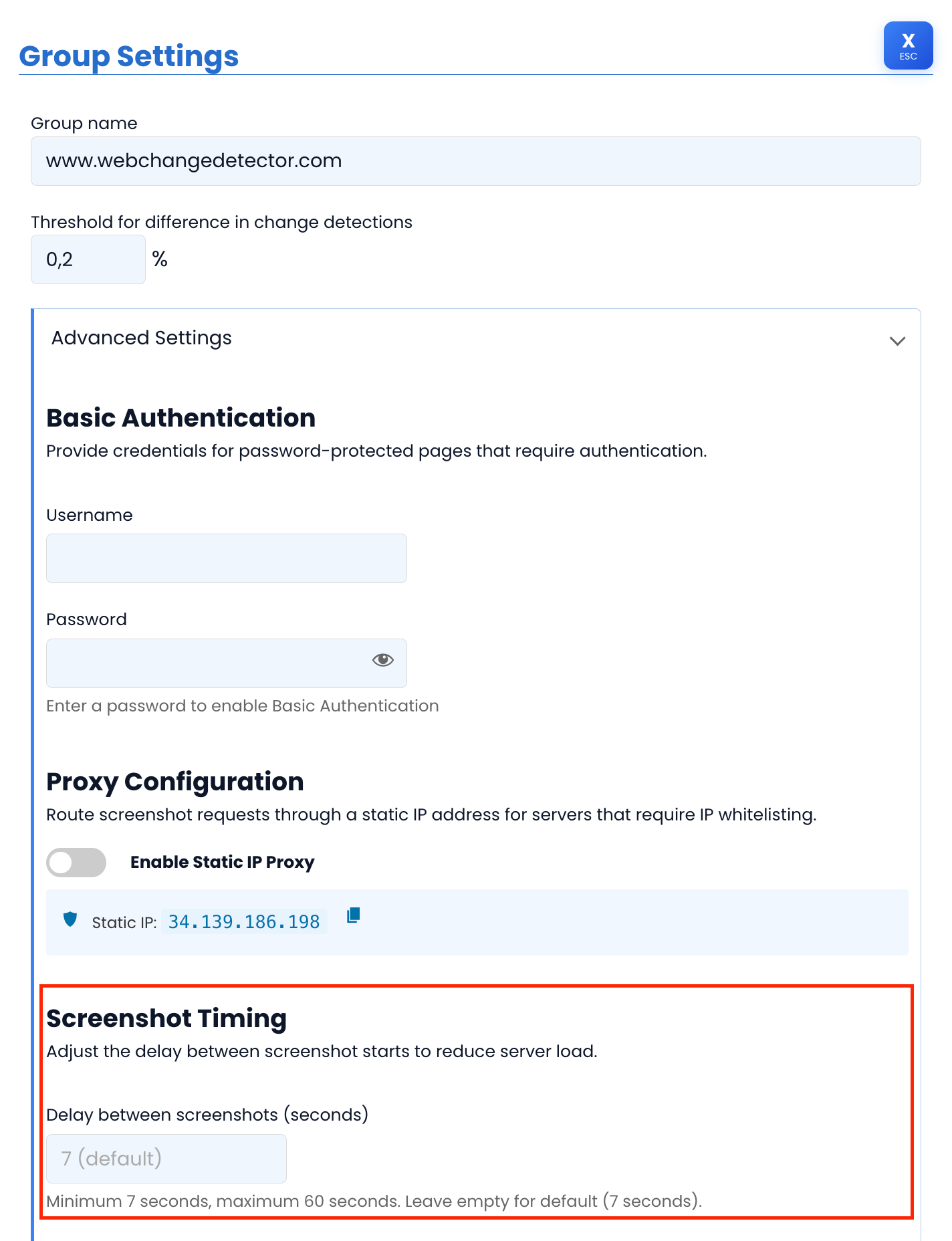The height and width of the screenshot is (1241, 952).
Task: Click the Delay between screenshots field
Action: tap(166, 1158)
